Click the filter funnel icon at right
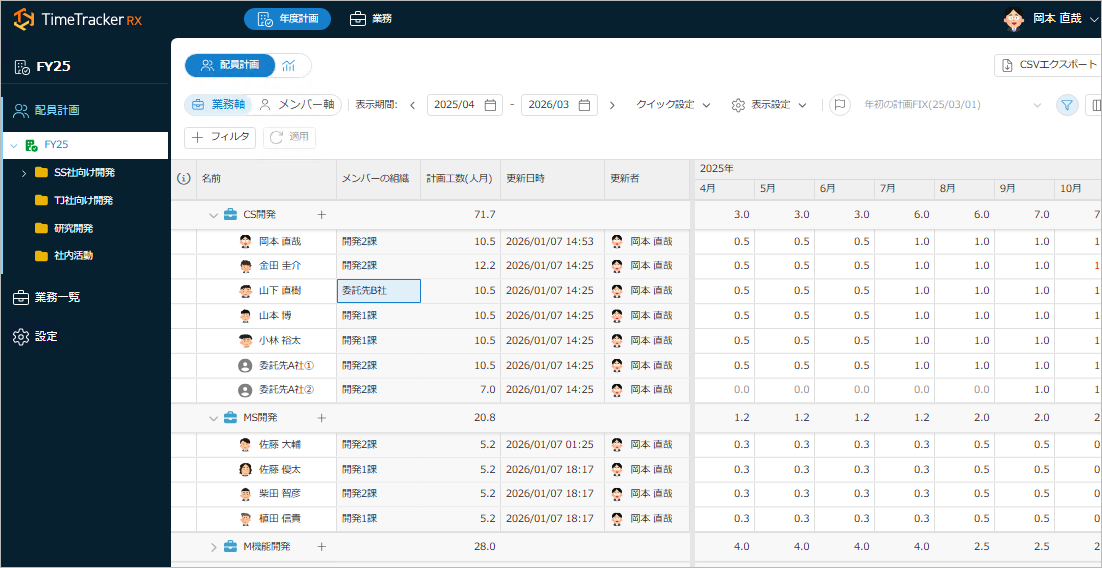1102x568 pixels. 1067,105
